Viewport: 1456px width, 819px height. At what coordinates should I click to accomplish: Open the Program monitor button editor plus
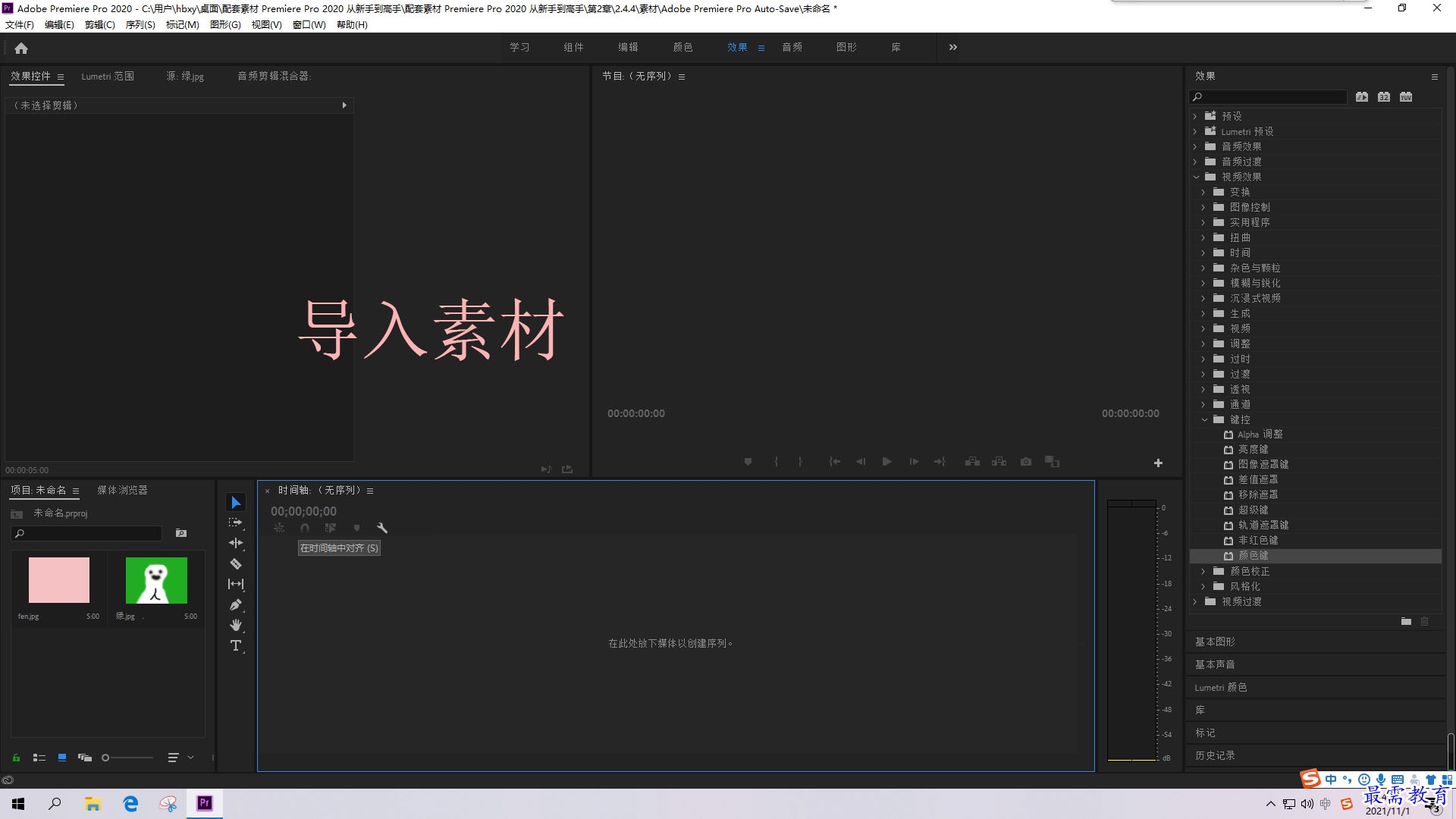tap(1158, 463)
